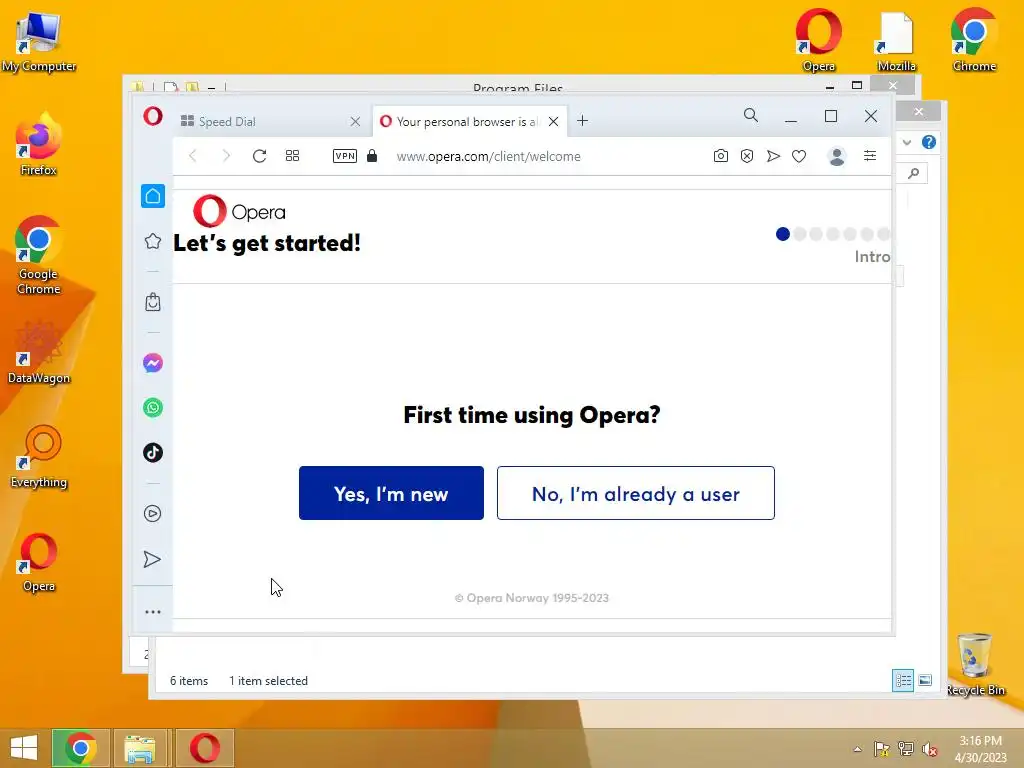Select the Chrome shortcut at top right

click(974, 40)
